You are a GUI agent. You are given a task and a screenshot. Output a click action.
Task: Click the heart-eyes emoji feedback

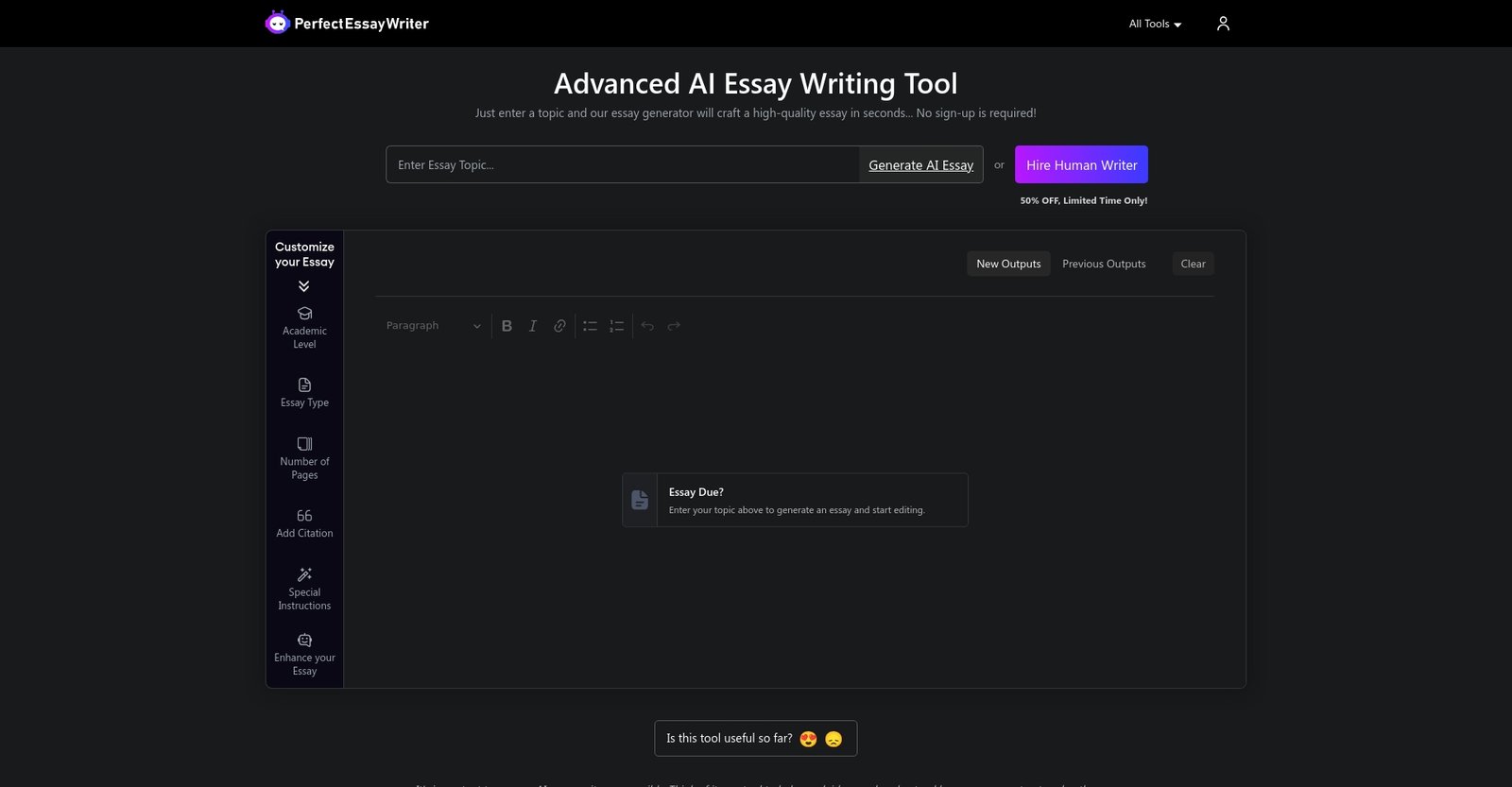808,739
